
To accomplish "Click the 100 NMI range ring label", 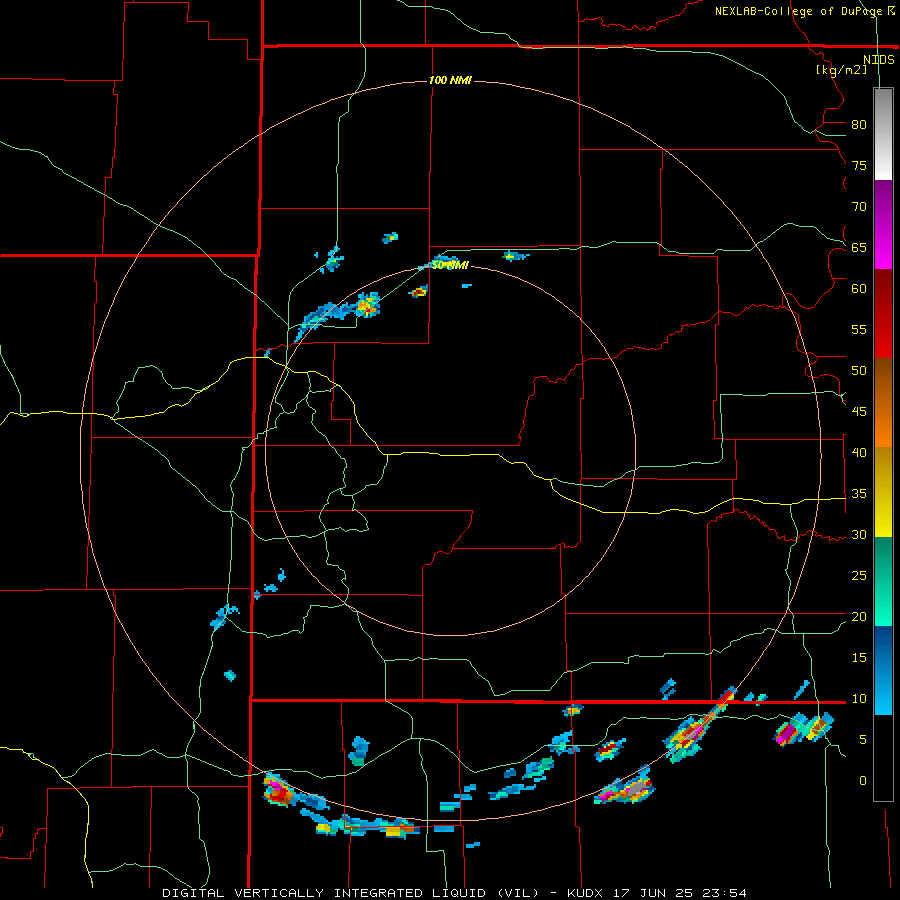I will click(x=450, y=80).
